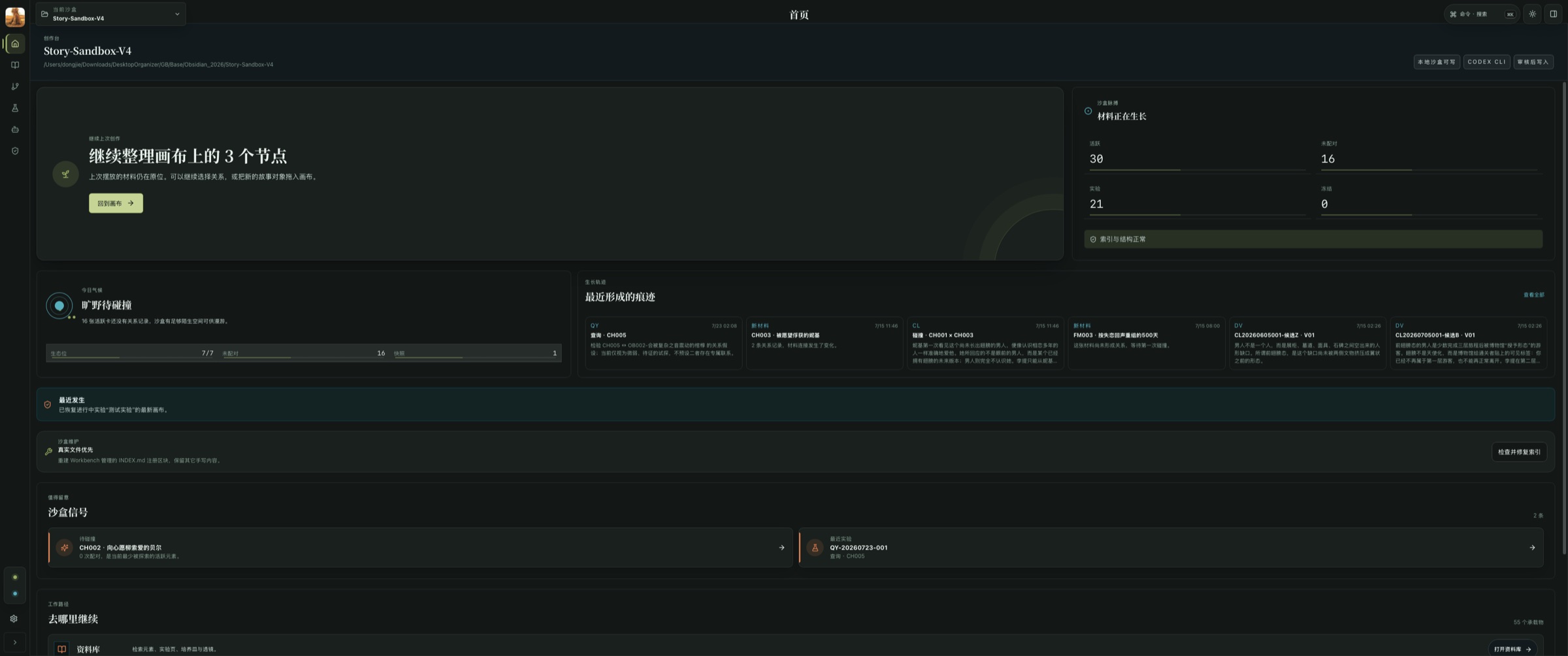This screenshot has width=1568, height=656.
Task: Click the blue status dot in sidebar
Action: [15, 594]
